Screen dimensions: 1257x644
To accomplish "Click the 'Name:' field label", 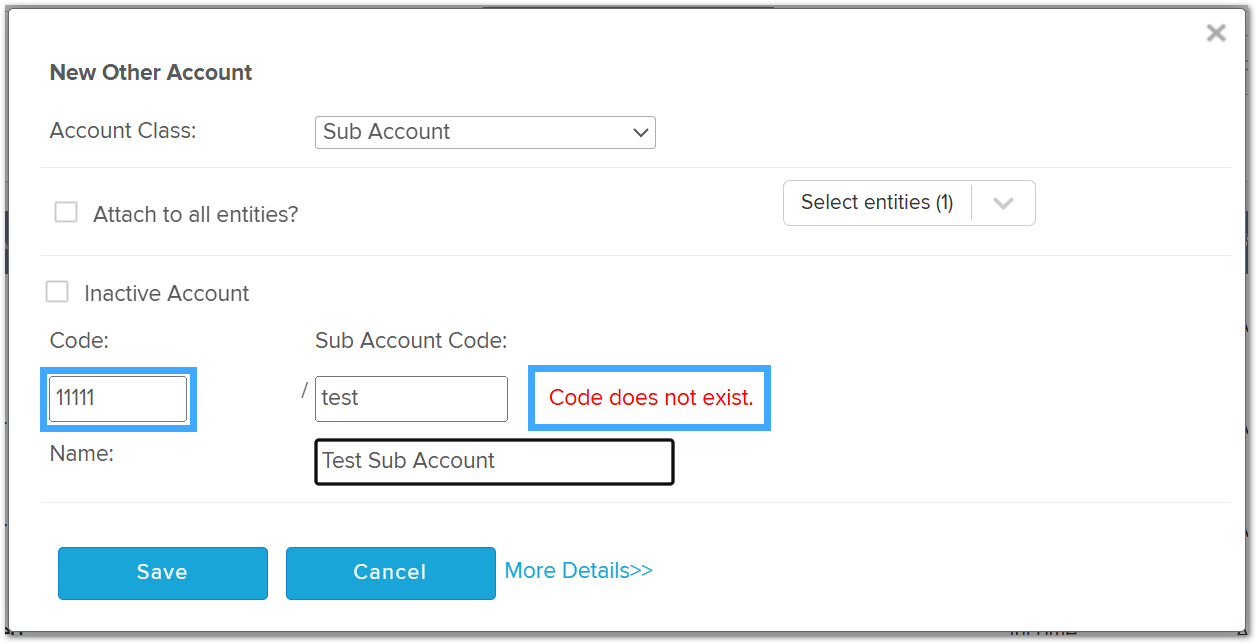I will pyautogui.click(x=82, y=453).
